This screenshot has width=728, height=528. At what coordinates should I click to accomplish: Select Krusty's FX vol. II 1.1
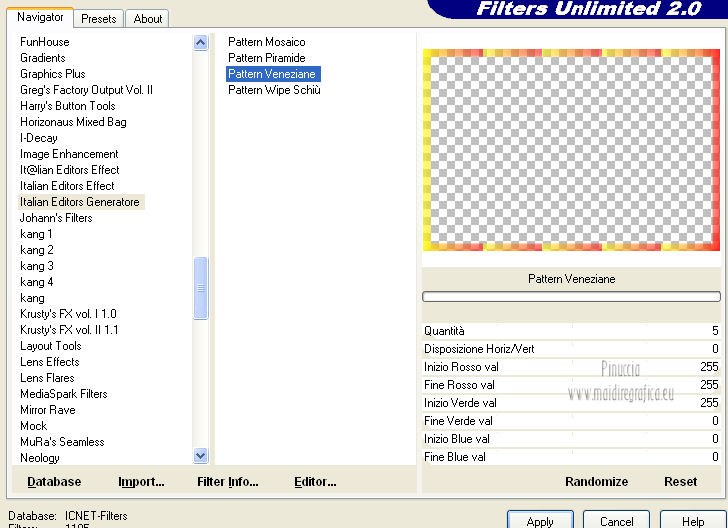(x=69, y=330)
